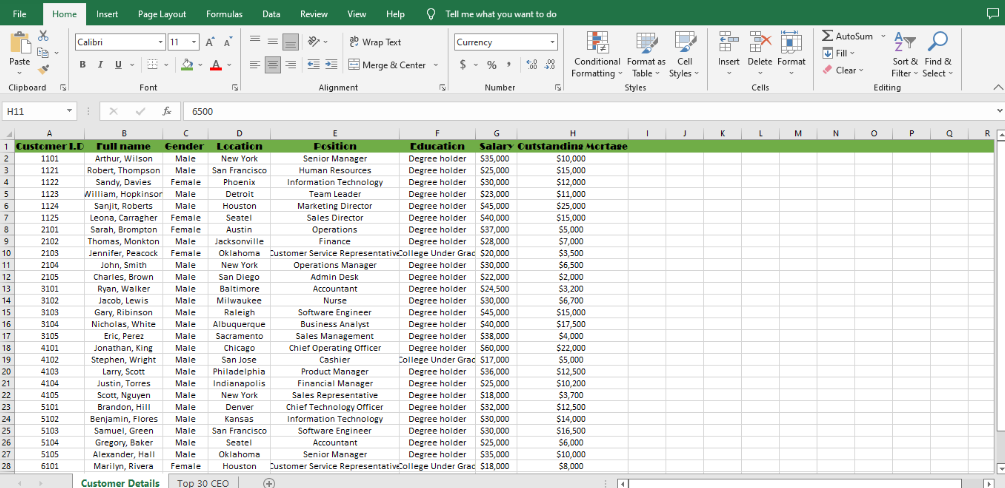Select the Select All corner triangle
Viewport: 1005px width, 488px height.
(7, 133)
